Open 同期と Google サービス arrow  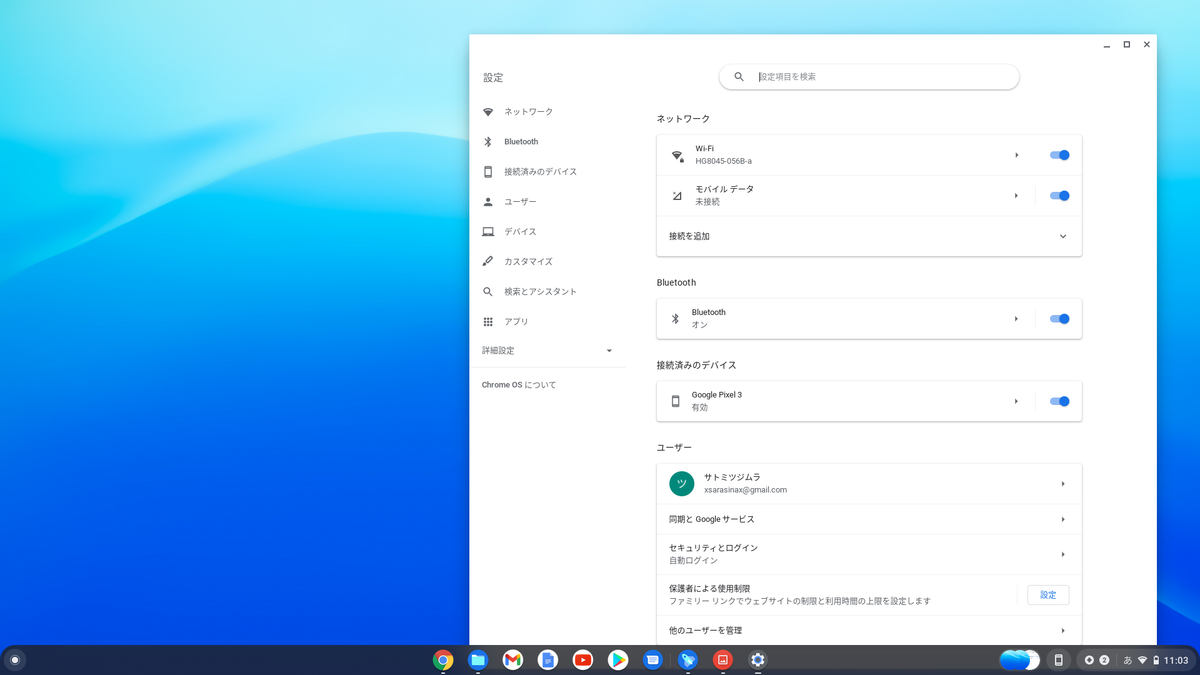point(1063,520)
